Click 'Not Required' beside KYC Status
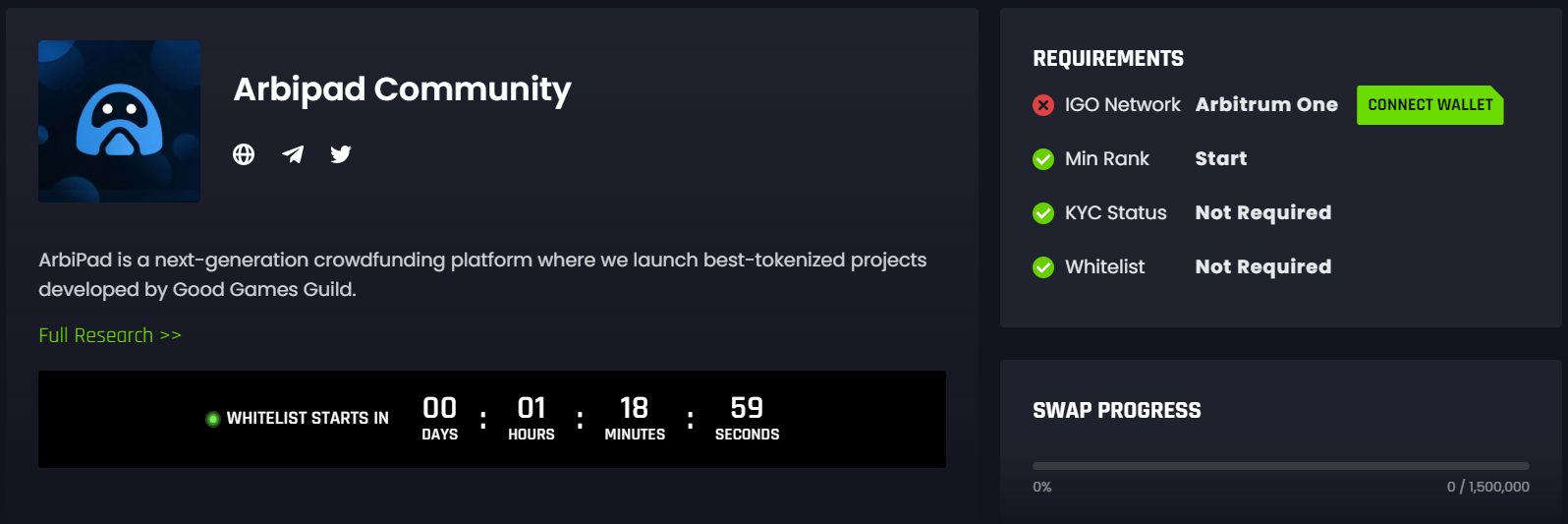The width and height of the screenshot is (1568, 524). coord(1263,212)
